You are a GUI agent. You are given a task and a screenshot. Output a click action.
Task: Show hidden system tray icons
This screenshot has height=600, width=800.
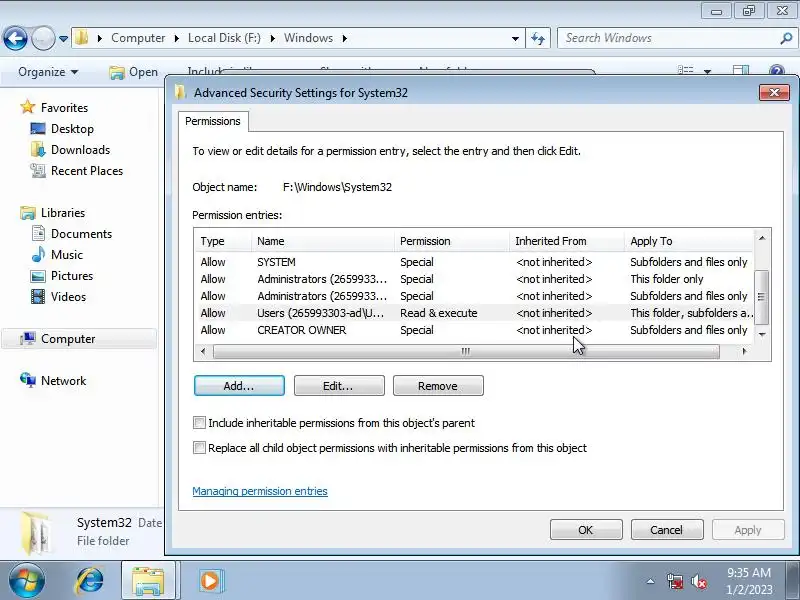[x=651, y=581]
